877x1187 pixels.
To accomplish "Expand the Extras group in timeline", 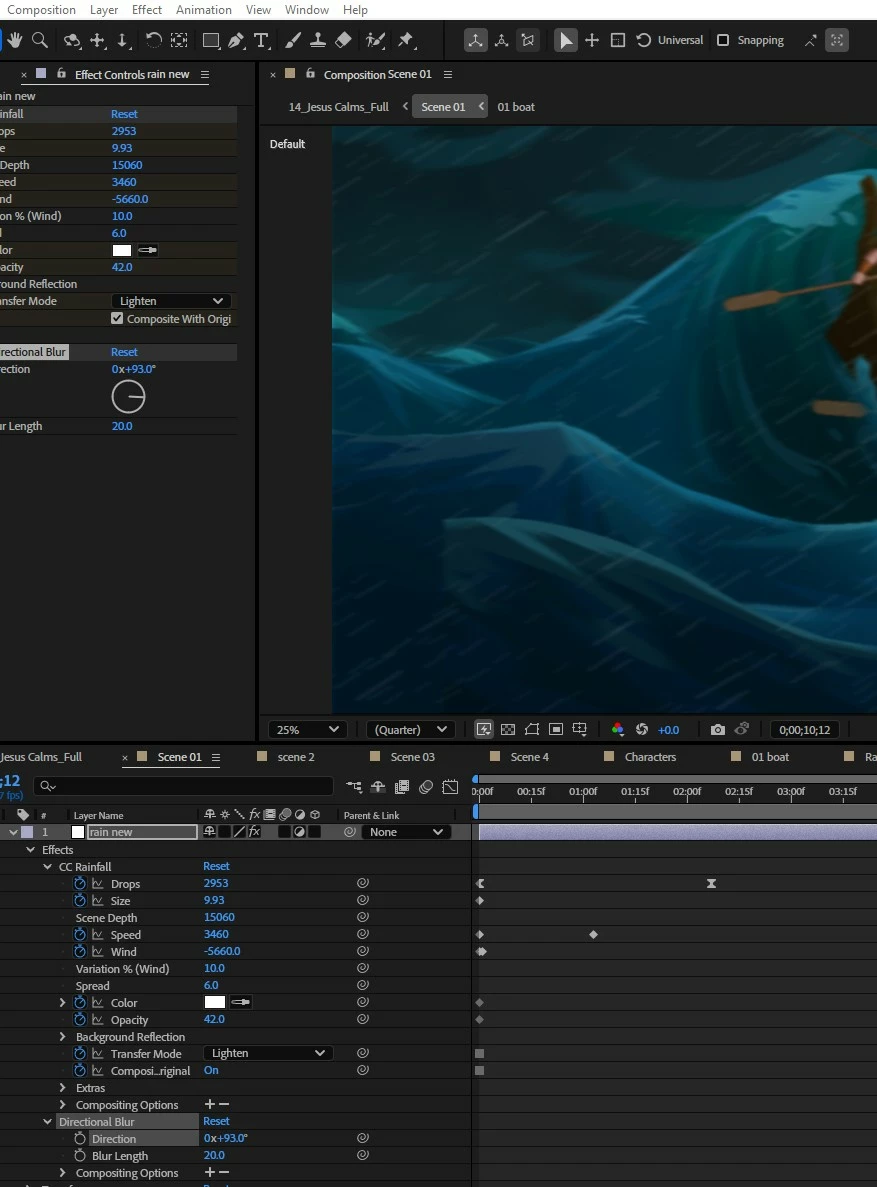I will click(x=63, y=1088).
